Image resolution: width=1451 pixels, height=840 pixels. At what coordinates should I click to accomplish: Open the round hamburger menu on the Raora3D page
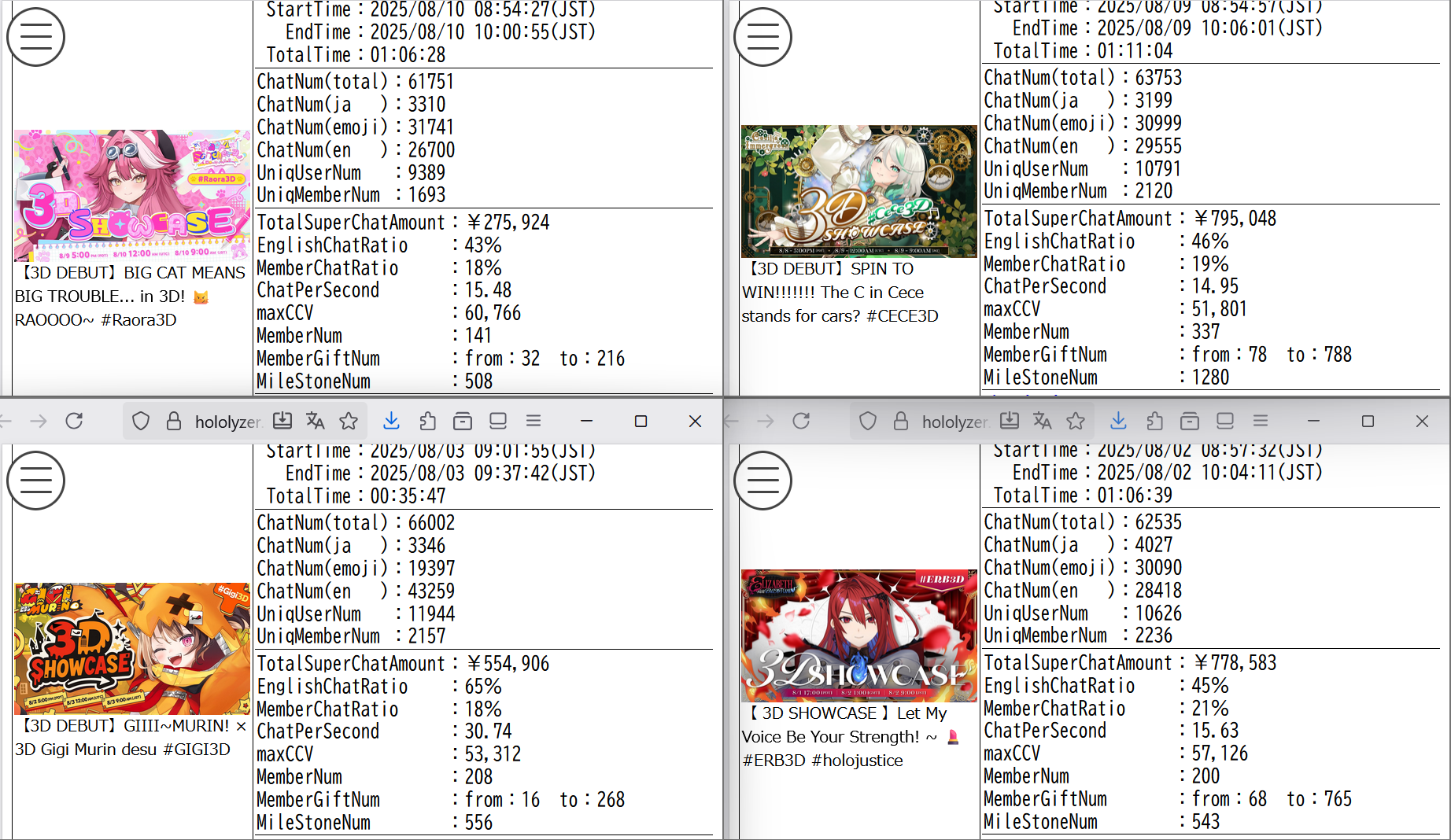tap(35, 37)
